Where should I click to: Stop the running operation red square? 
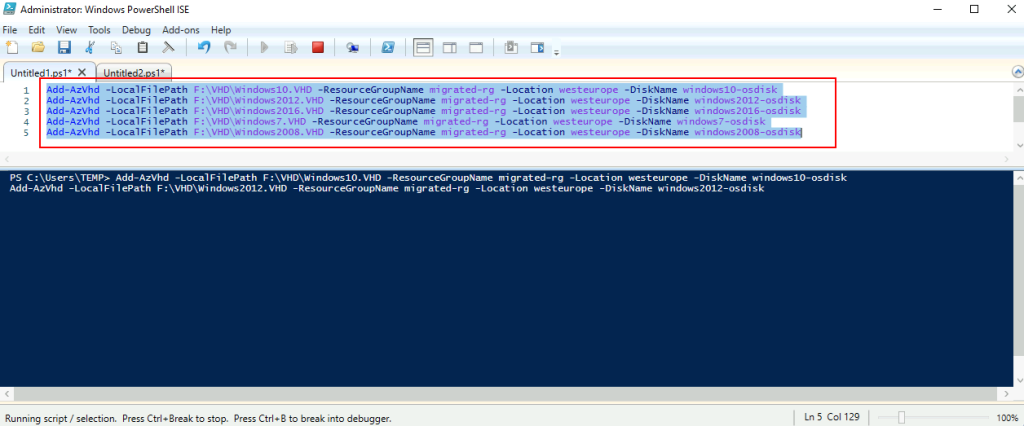pyautogui.click(x=318, y=47)
